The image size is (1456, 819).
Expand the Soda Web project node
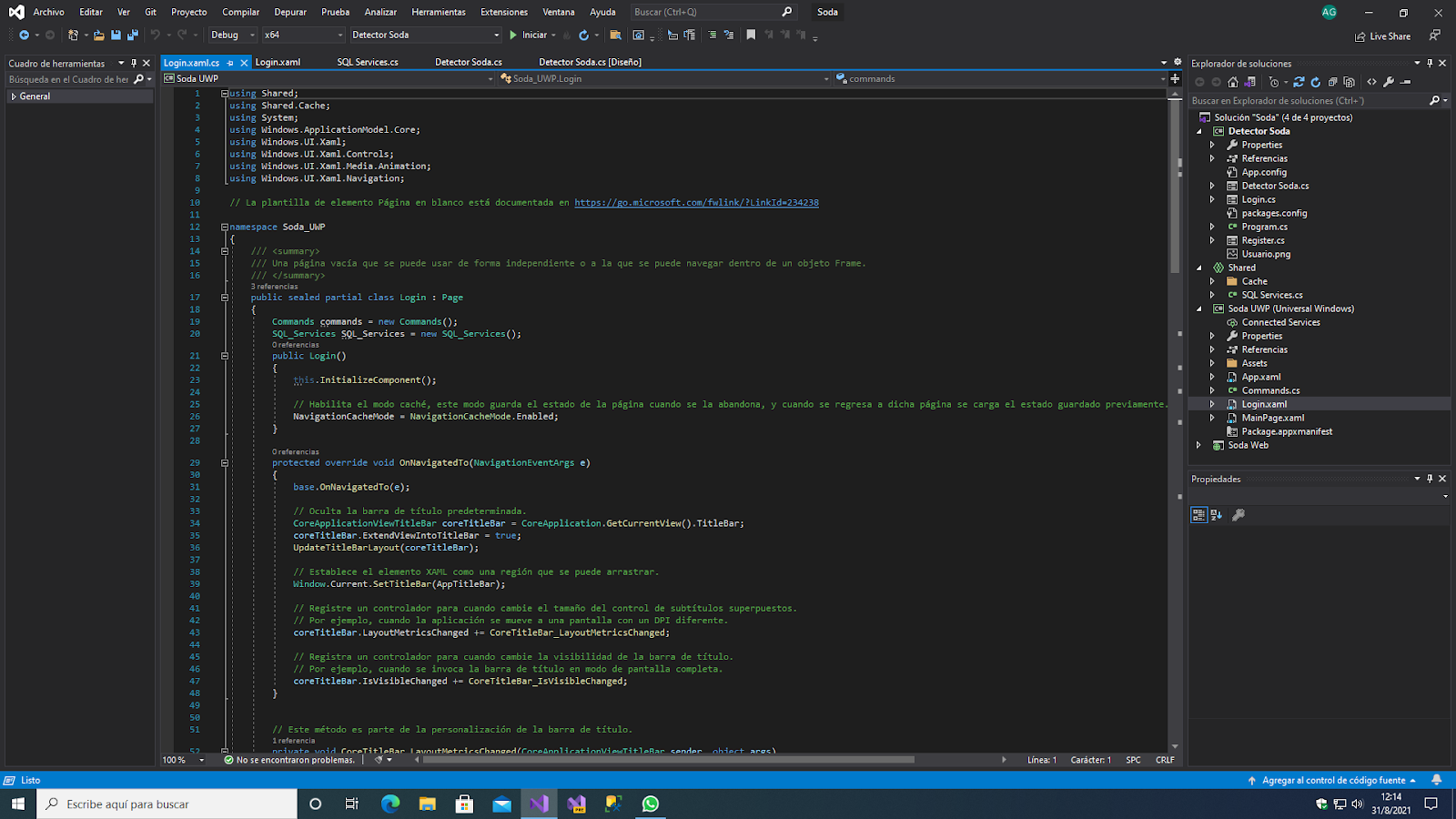pos(1198,445)
